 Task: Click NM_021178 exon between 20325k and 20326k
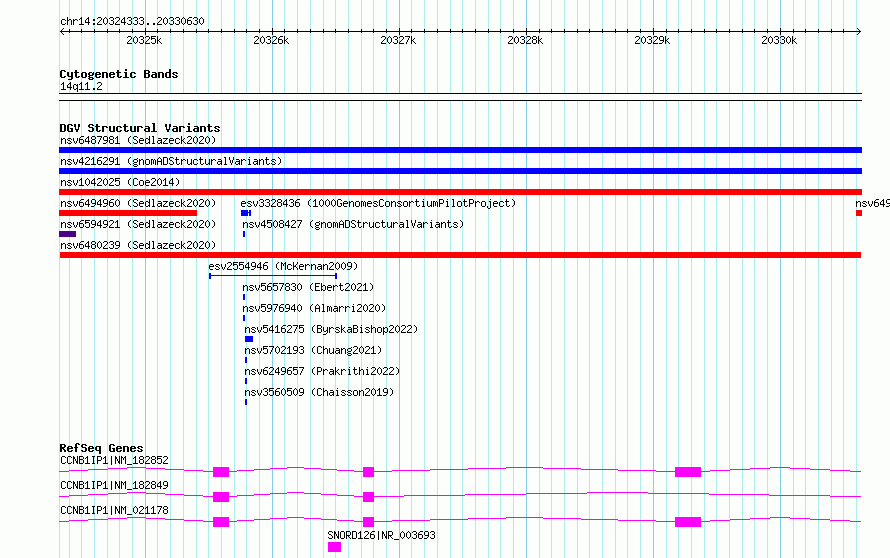click(221, 522)
